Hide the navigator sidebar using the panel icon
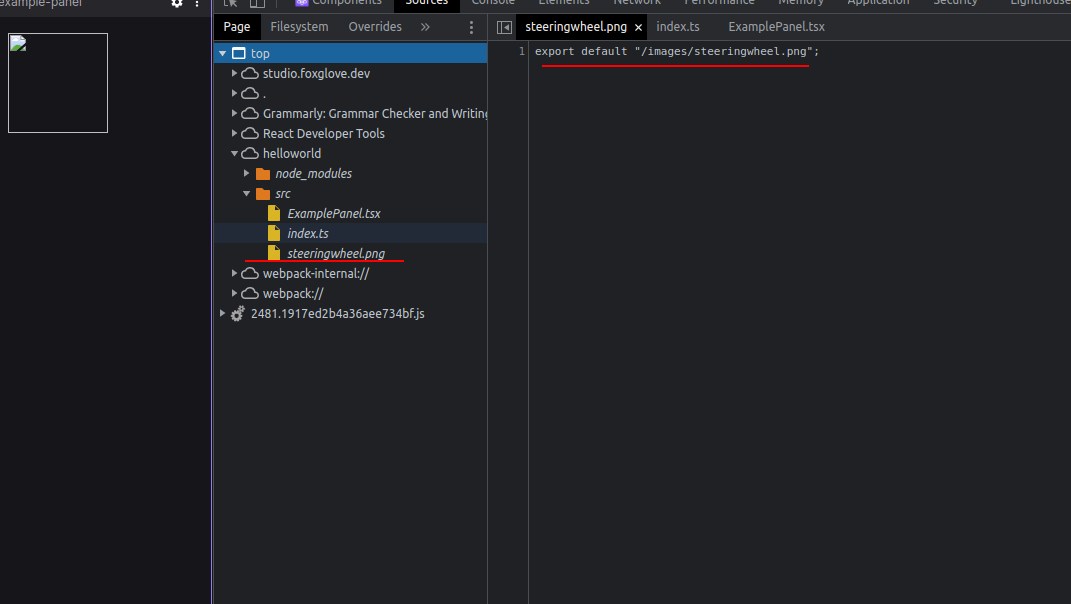Image resolution: width=1071 pixels, height=604 pixels. (x=505, y=27)
